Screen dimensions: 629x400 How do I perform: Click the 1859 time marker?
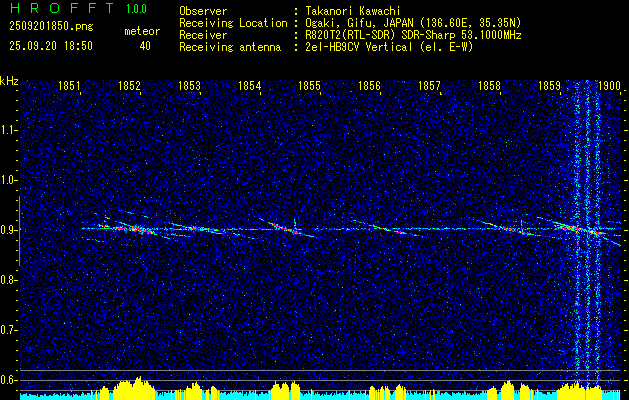(x=549, y=85)
